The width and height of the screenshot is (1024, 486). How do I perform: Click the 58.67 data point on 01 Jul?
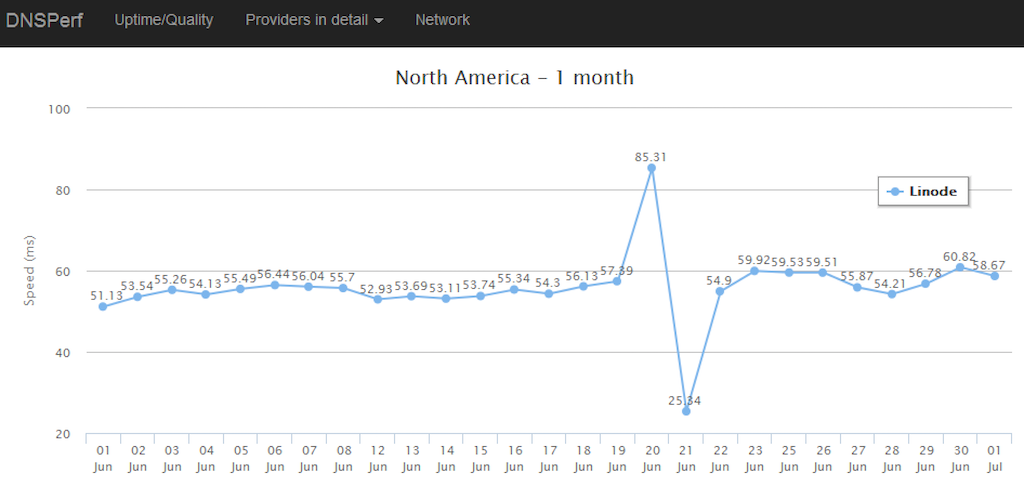pos(994,276)
